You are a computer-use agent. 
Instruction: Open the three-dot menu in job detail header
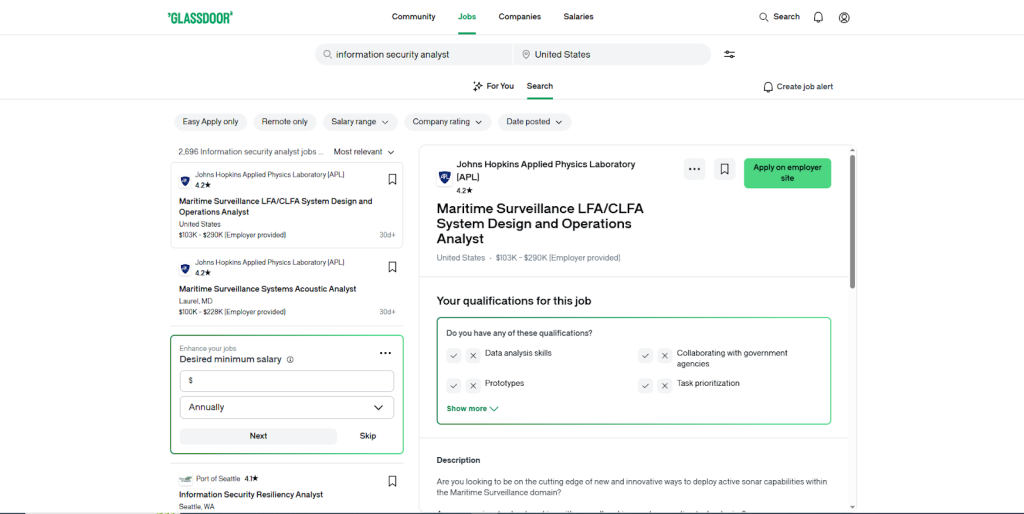point(695,169)
